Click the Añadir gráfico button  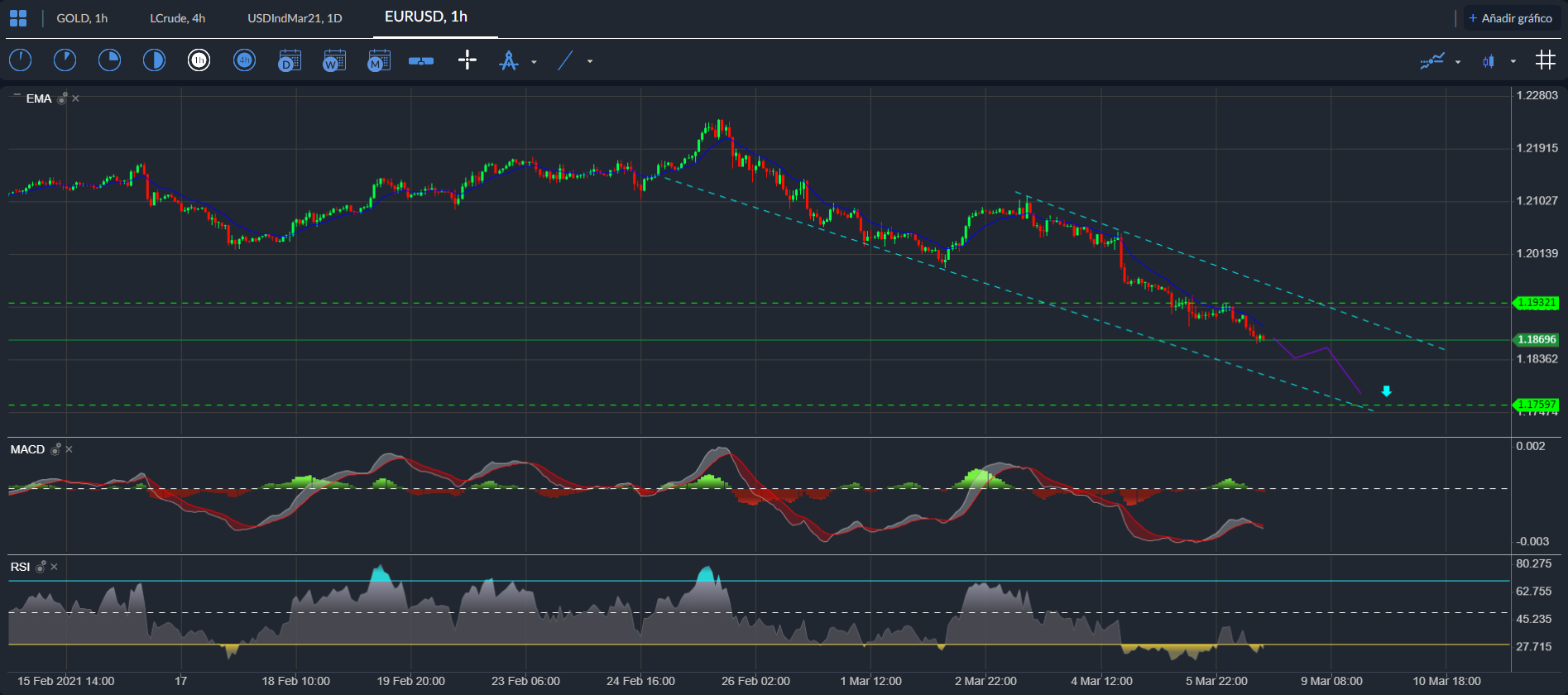(1511, 18)
